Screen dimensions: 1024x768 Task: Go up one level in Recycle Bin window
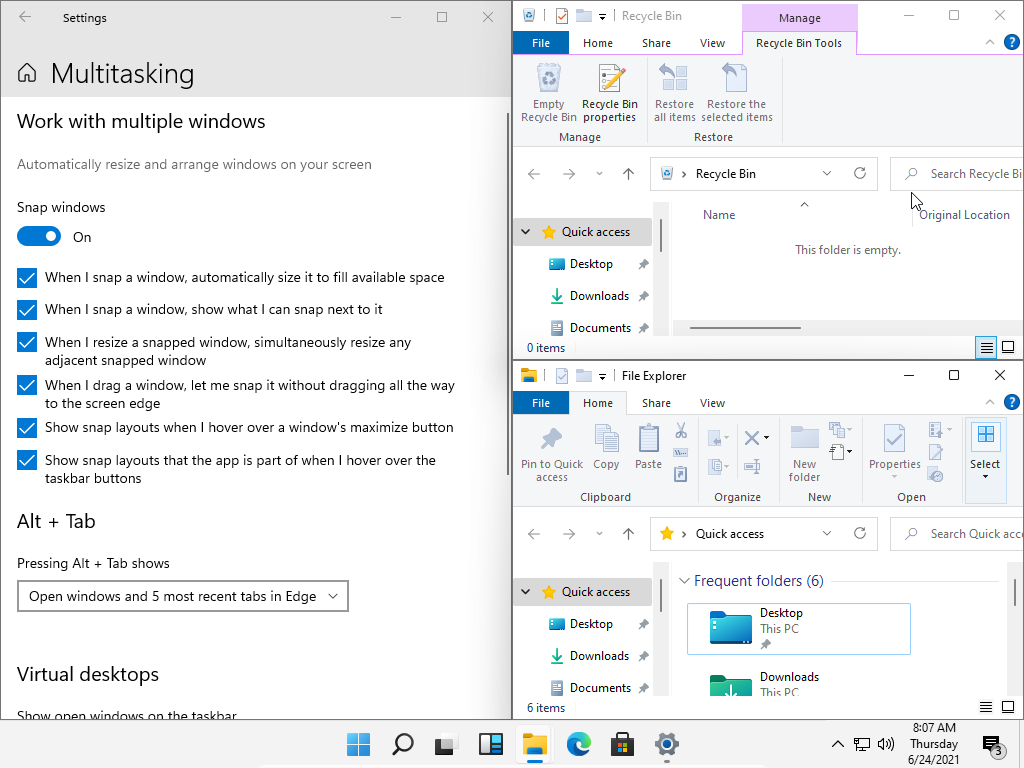coord(628,174)
